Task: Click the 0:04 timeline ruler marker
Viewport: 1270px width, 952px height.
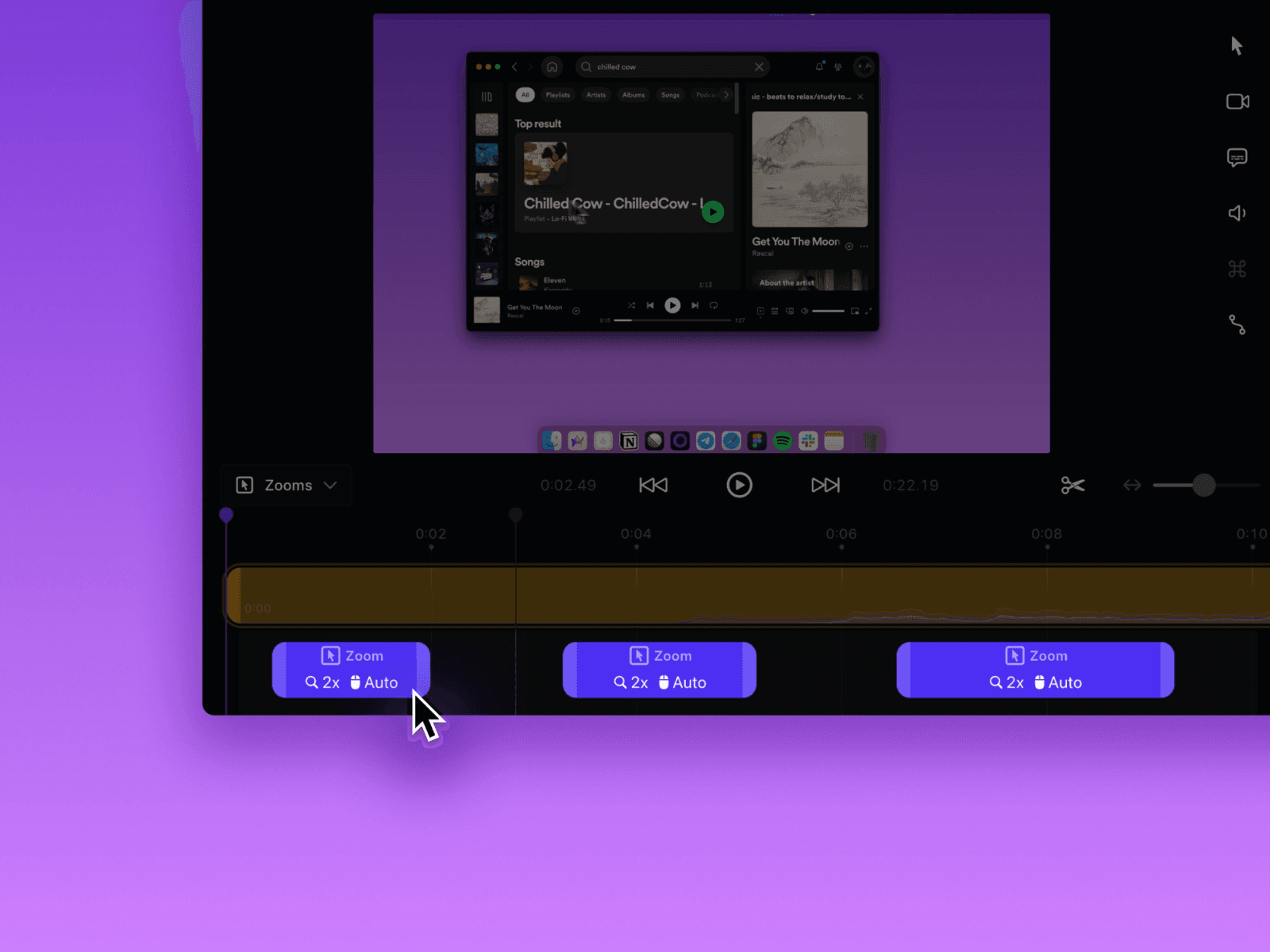Action: coord(636,535)
